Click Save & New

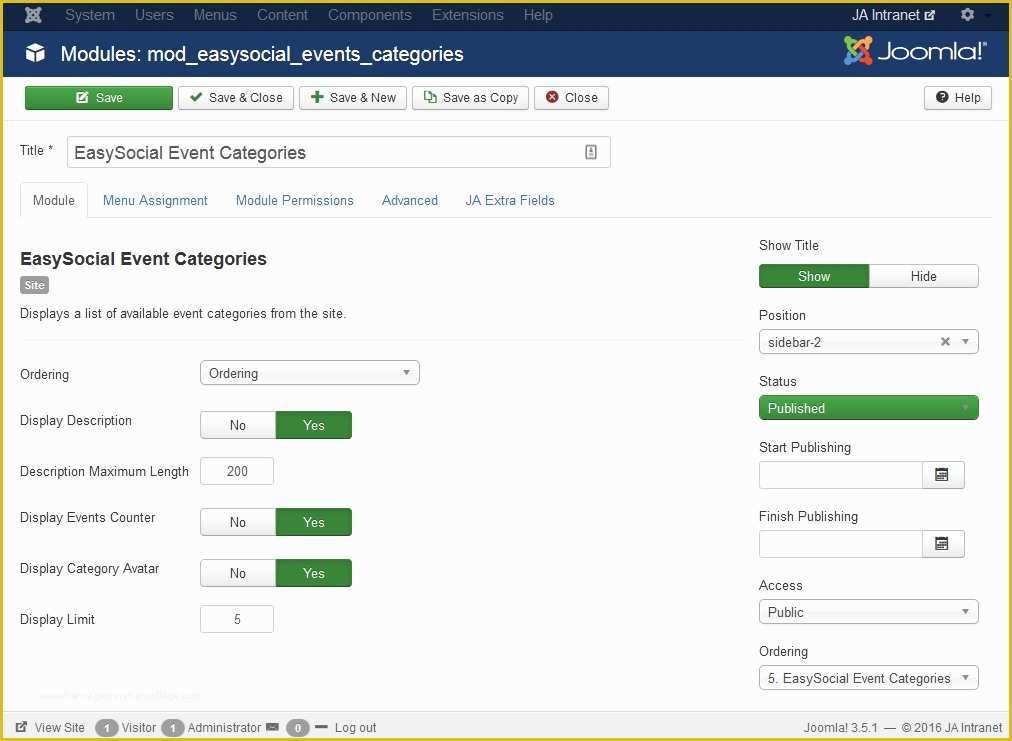tap(352, 97)
